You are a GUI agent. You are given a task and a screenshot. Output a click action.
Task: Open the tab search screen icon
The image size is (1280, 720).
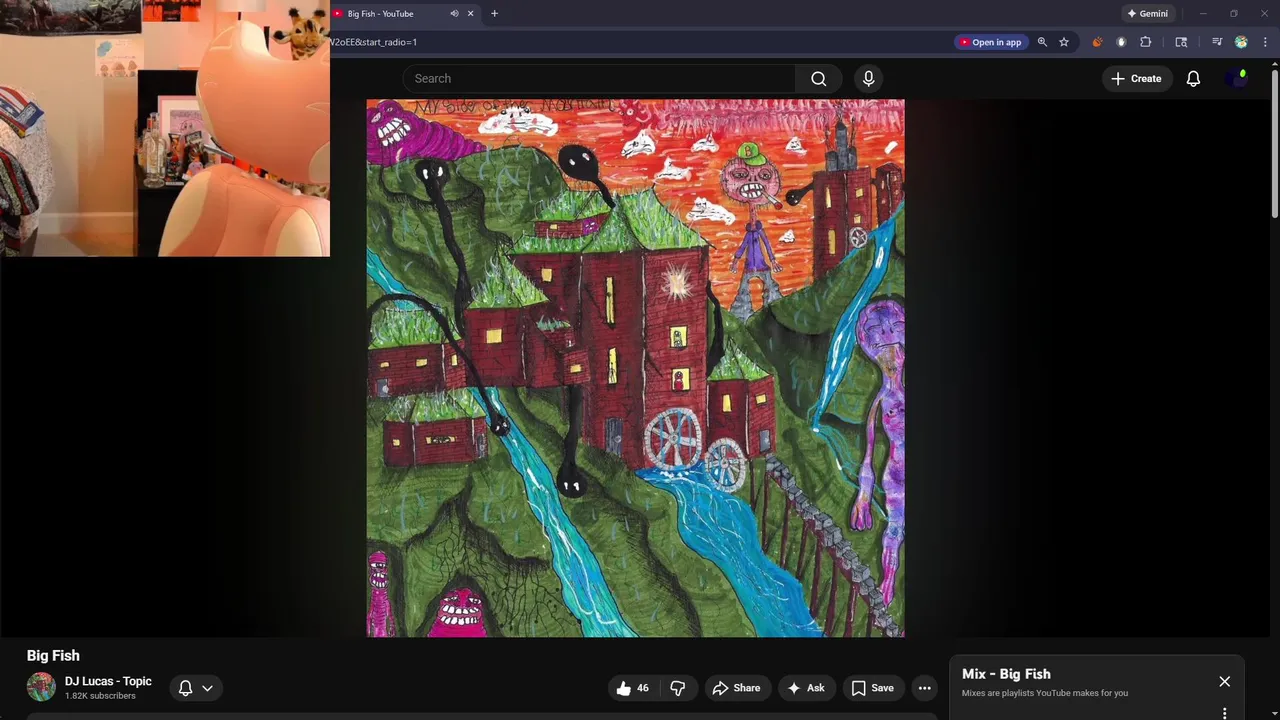tap(1181, 42)
